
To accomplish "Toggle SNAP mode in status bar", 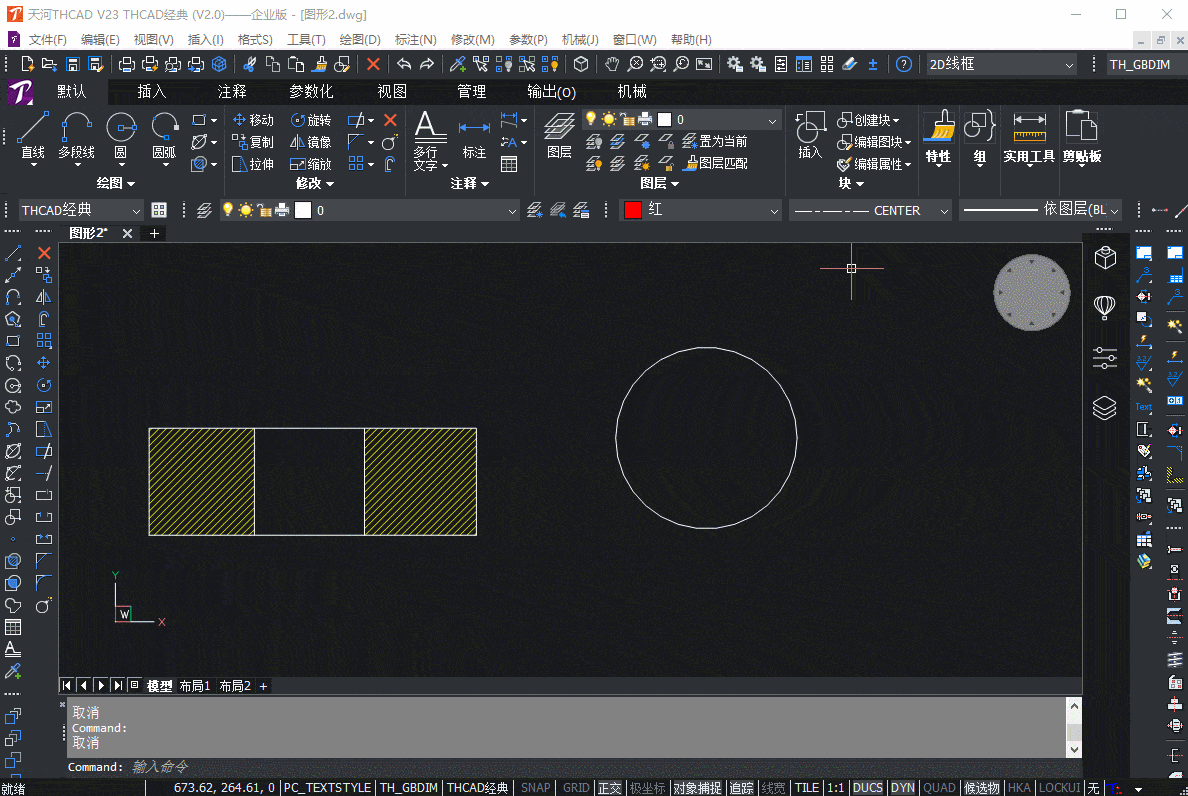I will [535, 788].
